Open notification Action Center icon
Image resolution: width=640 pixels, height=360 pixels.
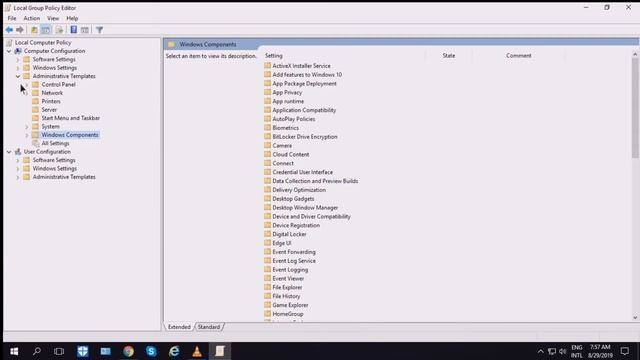625,351
